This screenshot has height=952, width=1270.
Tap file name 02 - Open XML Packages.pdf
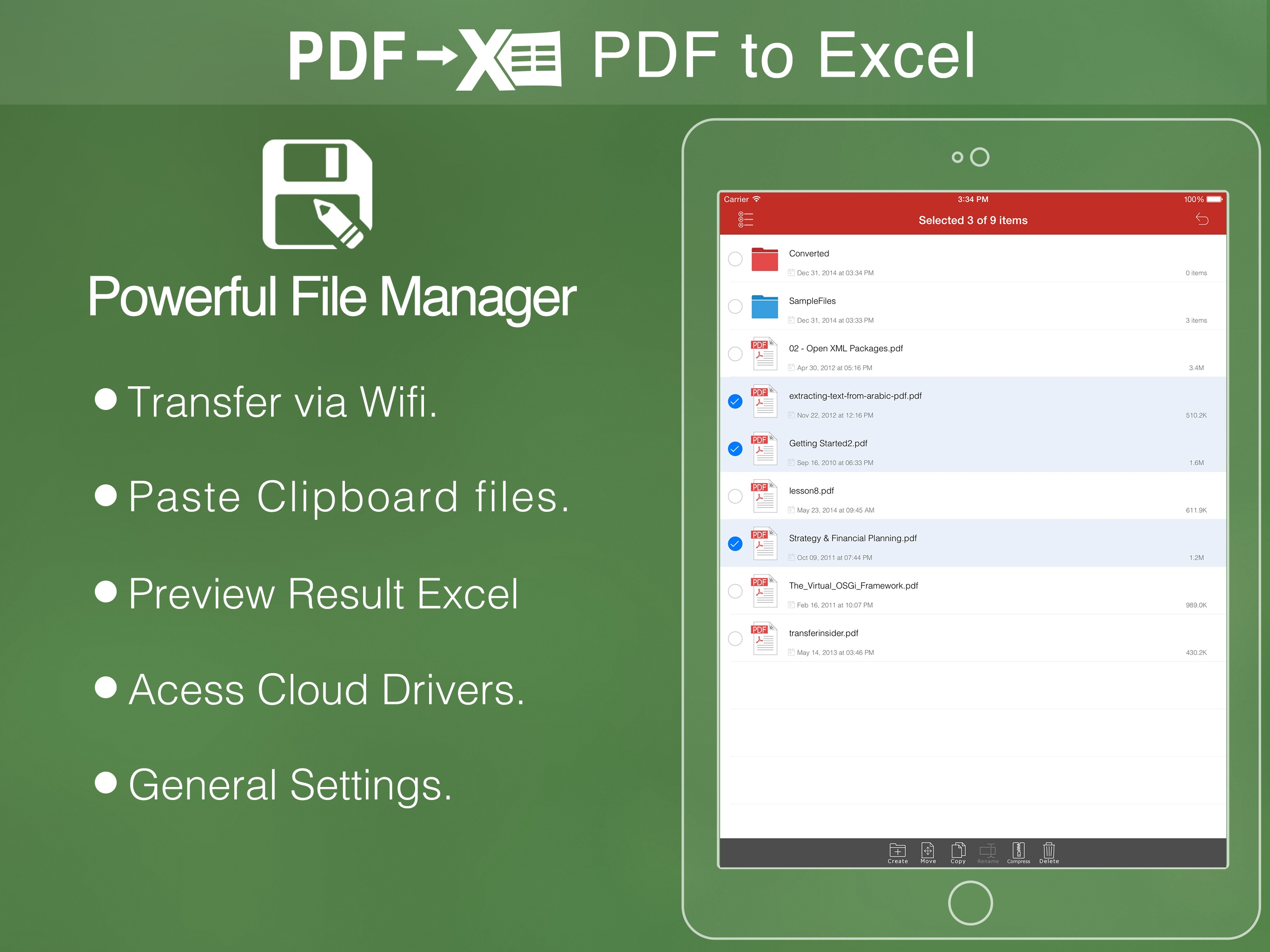(846, 349)
